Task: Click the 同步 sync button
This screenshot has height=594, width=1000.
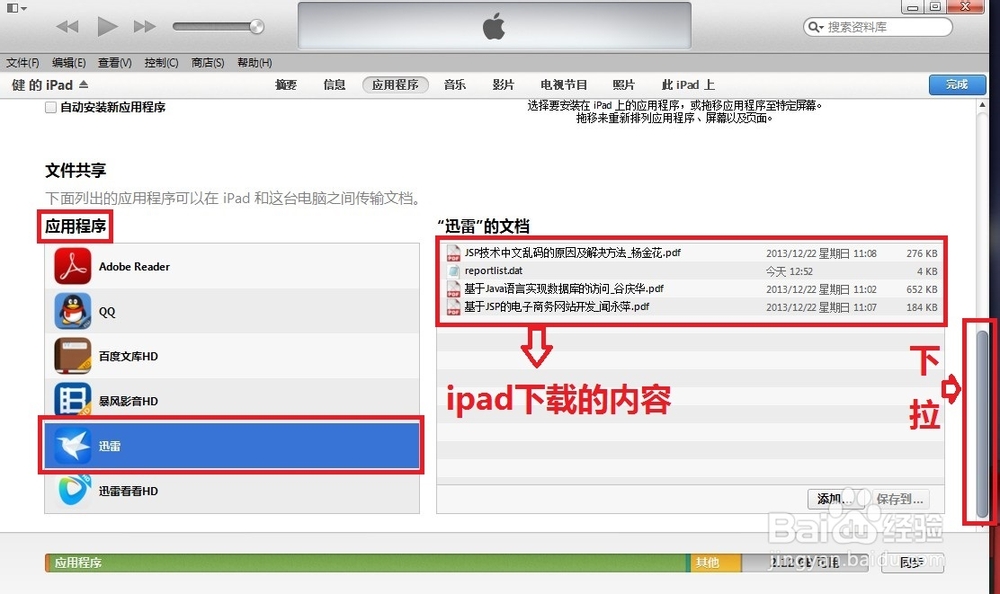Action: click(913, 562)
